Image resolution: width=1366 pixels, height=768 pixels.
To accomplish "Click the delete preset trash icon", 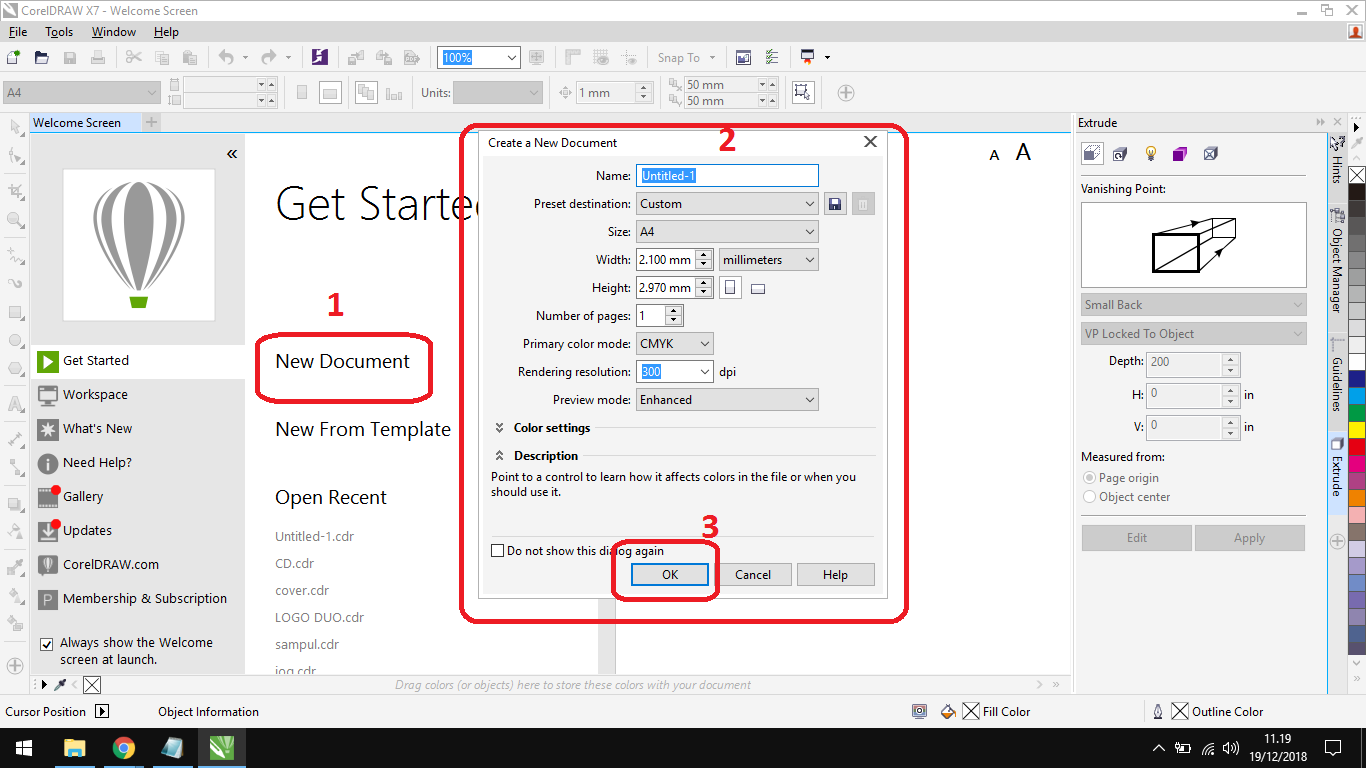I will pos(864,204).
